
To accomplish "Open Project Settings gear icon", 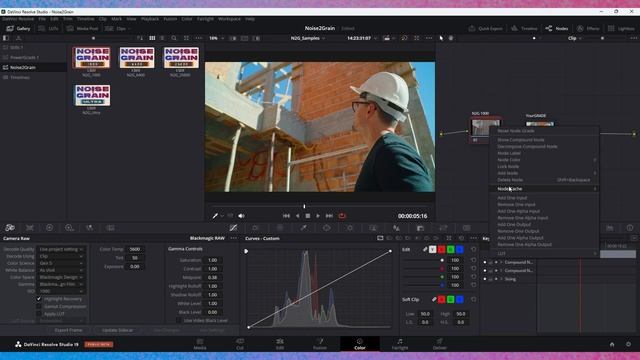I will 628,344.
